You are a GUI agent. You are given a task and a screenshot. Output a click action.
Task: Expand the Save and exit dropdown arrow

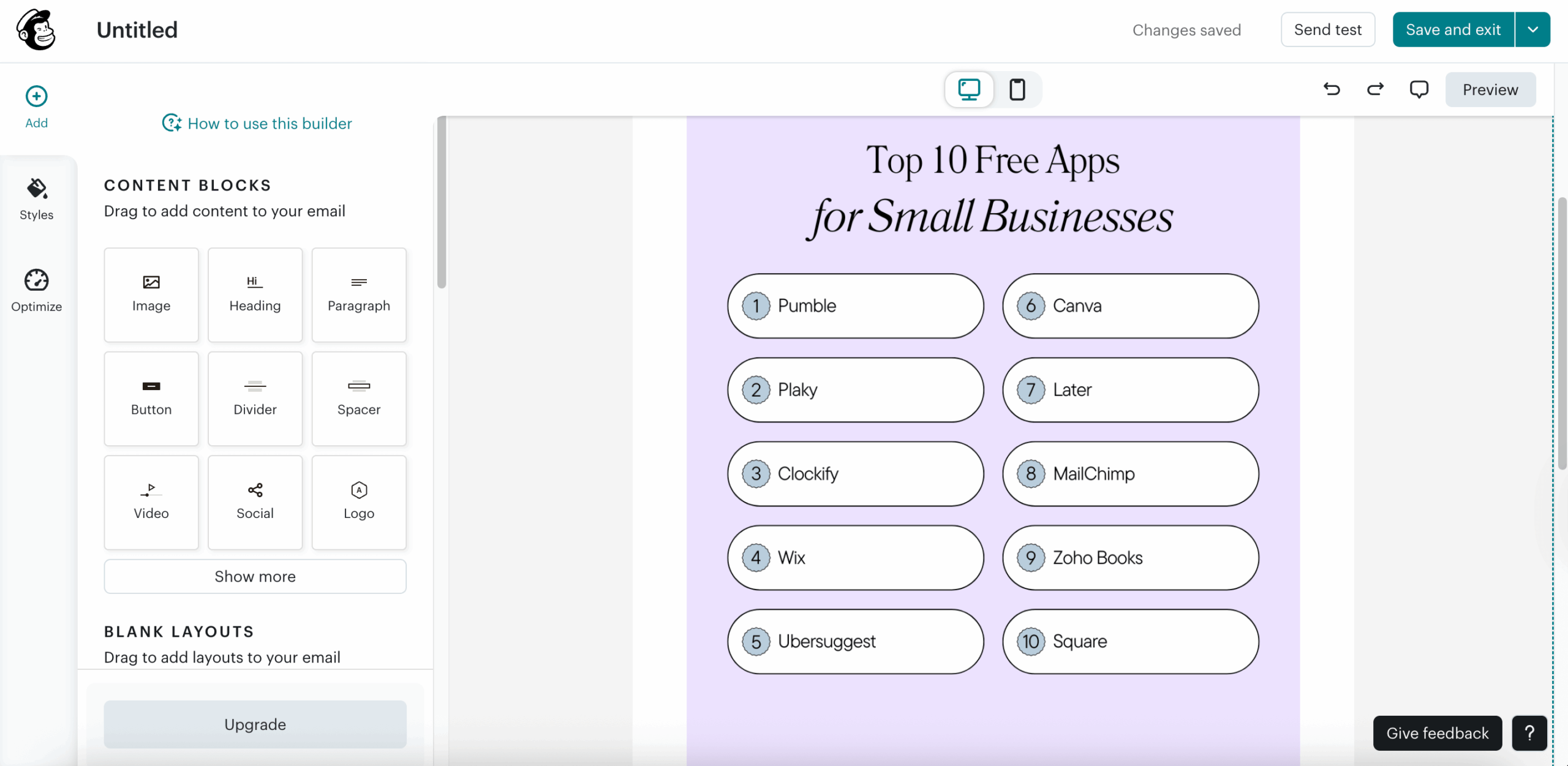[x=1532, y=29]
